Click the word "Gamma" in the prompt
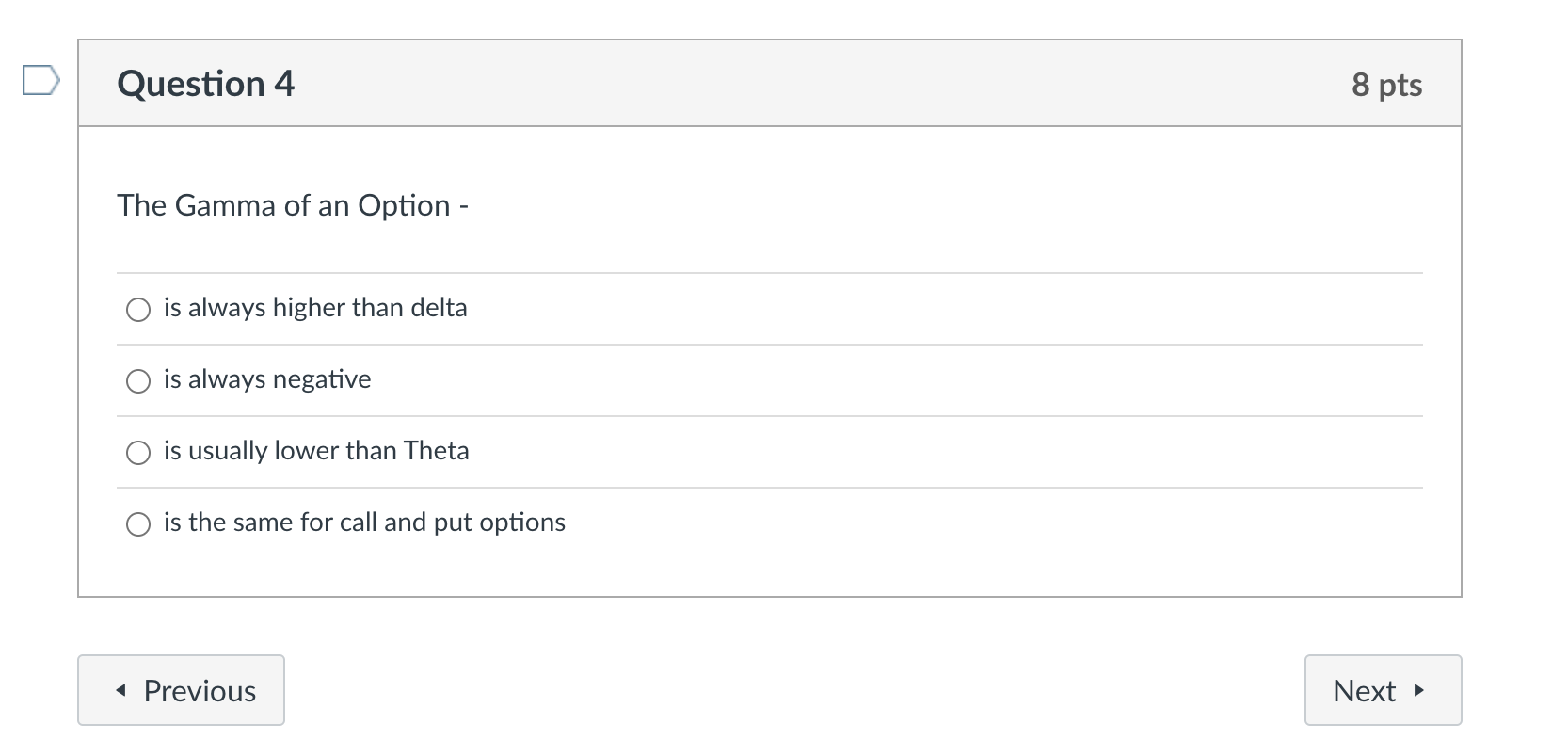 (x=225, y=205)
